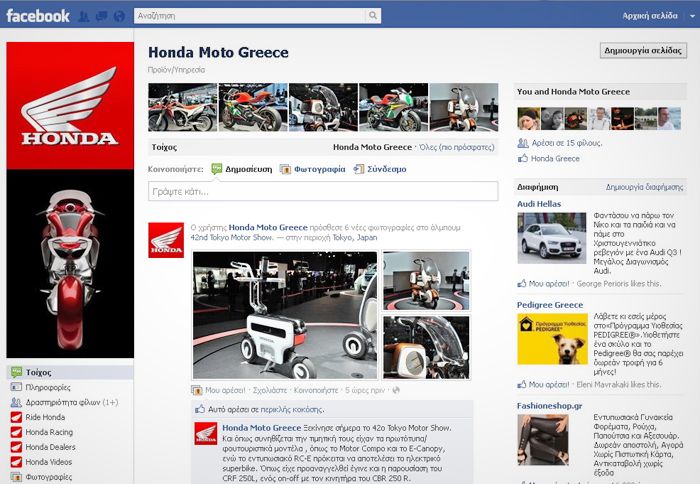The image size is (700, 484).
Task: Open Honda Dealers sidebar item
Action: tap(50, 447)
